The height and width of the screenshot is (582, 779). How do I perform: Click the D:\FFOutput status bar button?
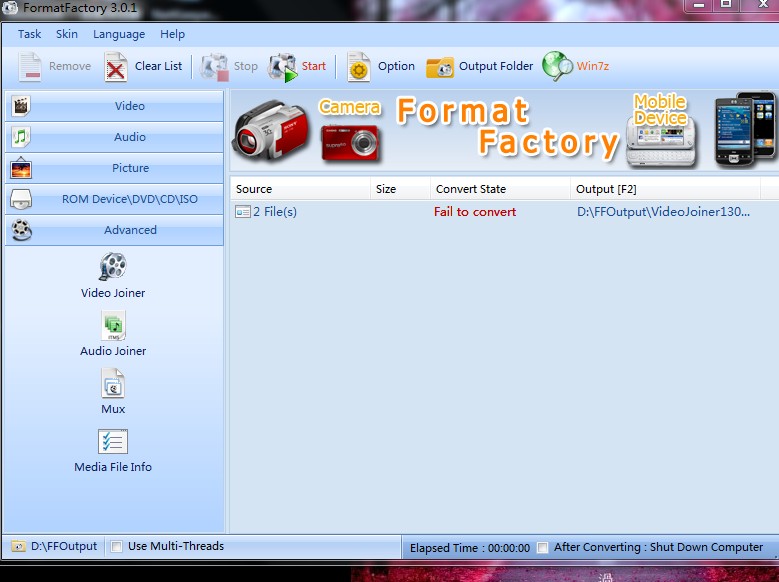pos(54,546)
